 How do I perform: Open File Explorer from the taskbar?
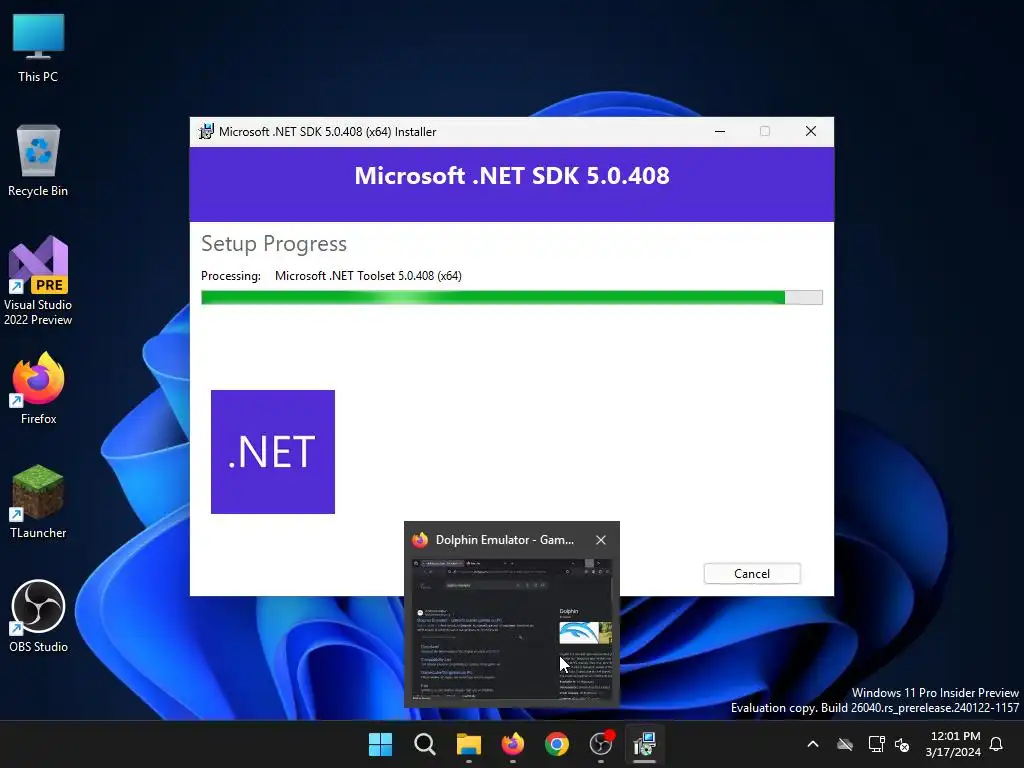tap(468, 744)
